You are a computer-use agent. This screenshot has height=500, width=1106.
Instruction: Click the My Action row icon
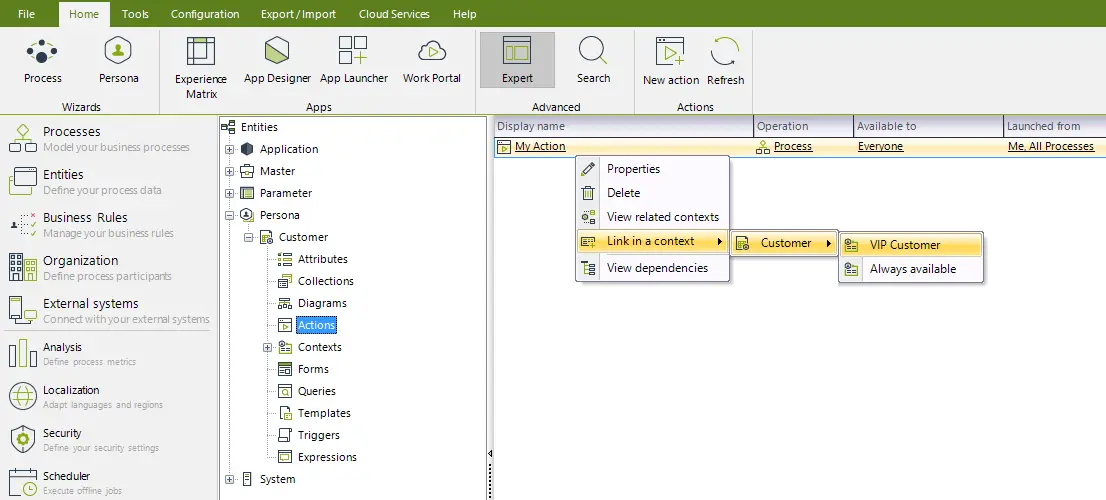504,147
